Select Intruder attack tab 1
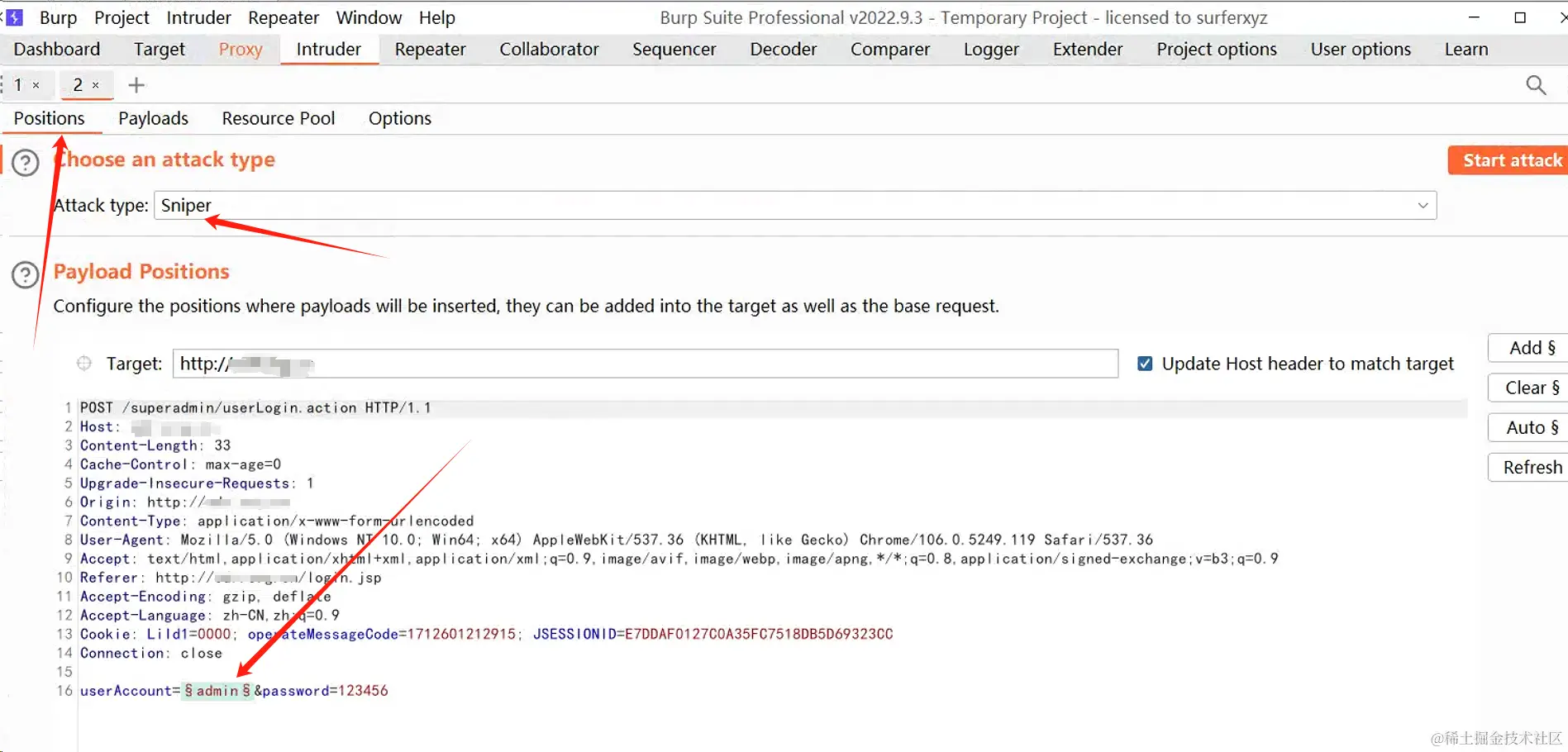 tap(18, 85)
